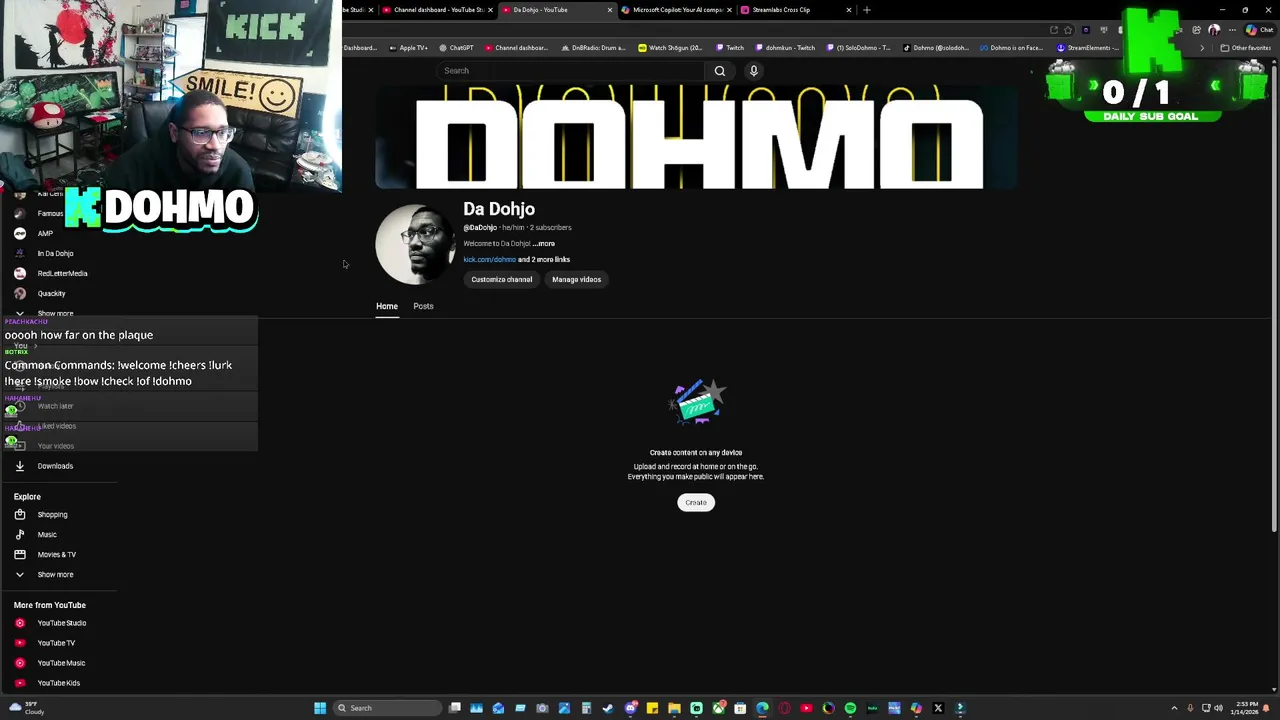Expand subscriptions list with Show more
1280x720 pixels.
coord(55,313)
